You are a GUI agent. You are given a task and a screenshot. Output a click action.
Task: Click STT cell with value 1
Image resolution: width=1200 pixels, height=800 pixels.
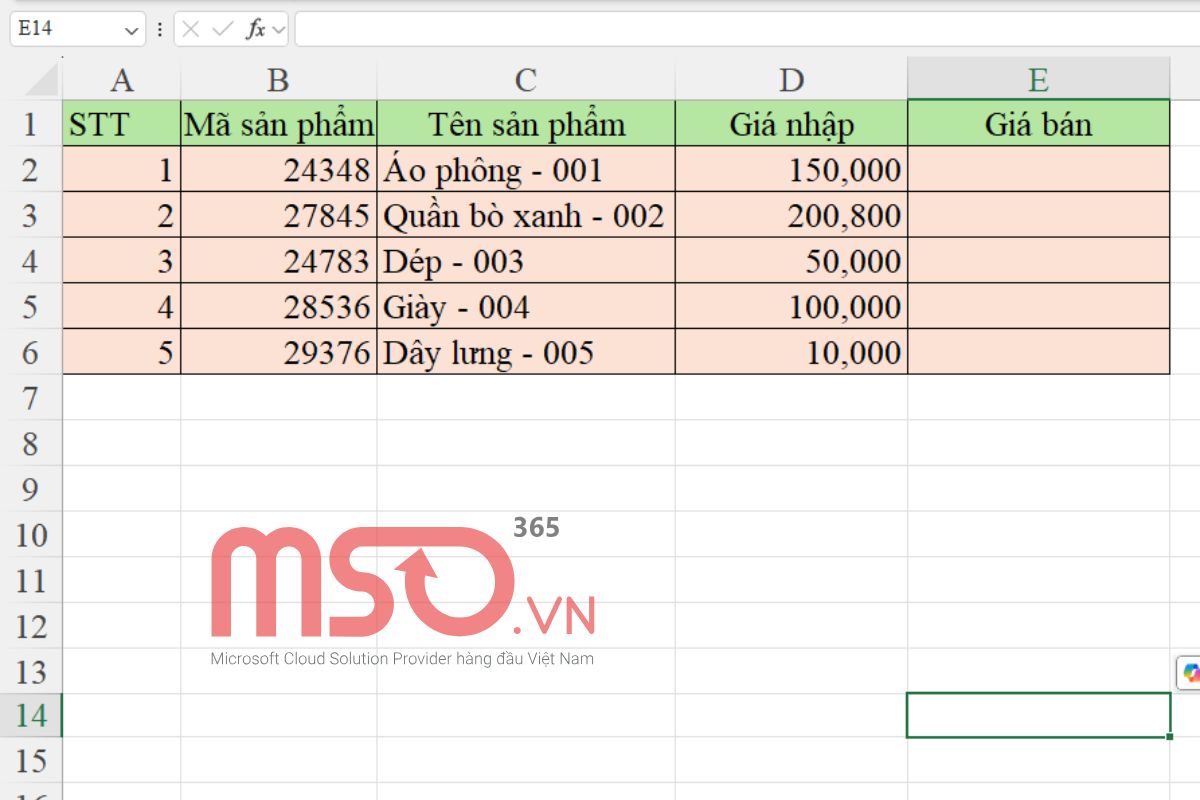pyautogui.click(x=121, y=170)
